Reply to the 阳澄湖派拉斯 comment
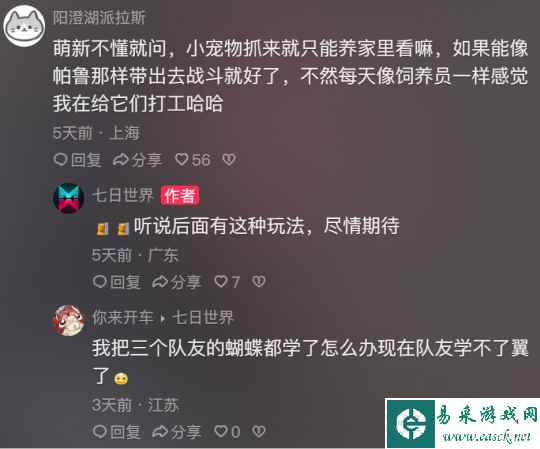This screenshot has width=540, height=449. [77, 160]
